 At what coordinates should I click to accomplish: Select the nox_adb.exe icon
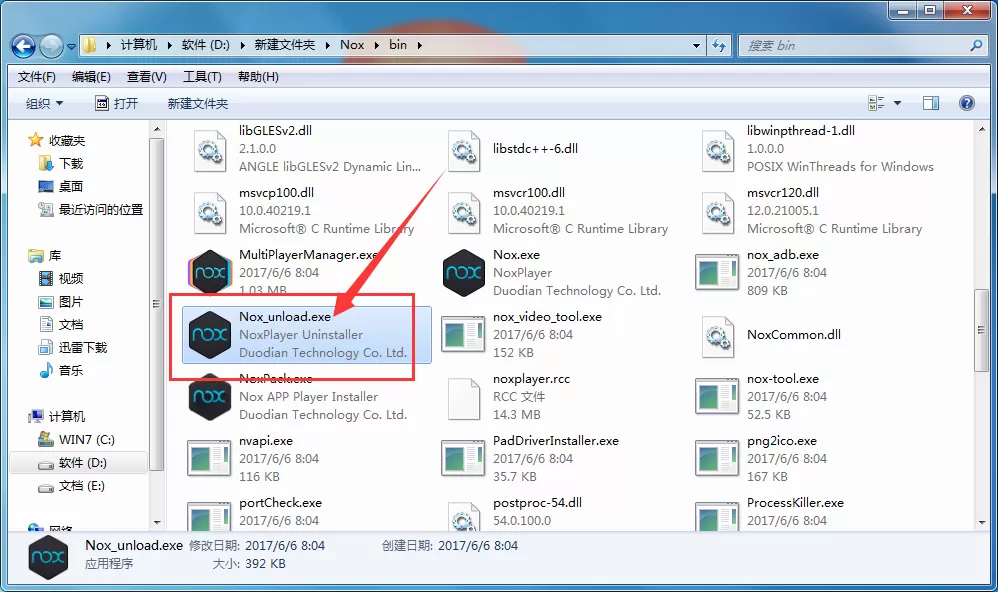click(x=717, y=272)
